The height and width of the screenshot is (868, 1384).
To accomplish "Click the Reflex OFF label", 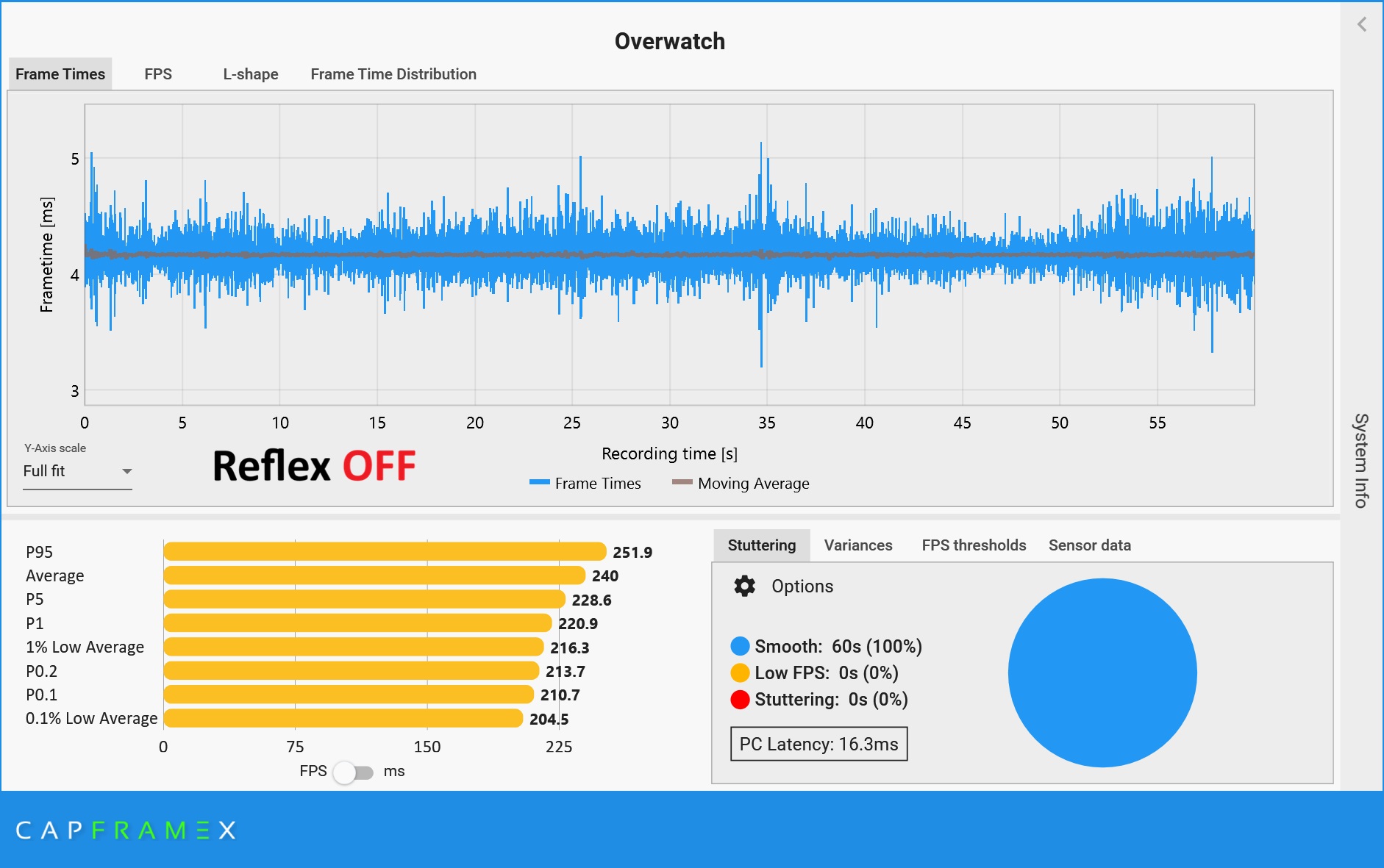I will [314, 466].
